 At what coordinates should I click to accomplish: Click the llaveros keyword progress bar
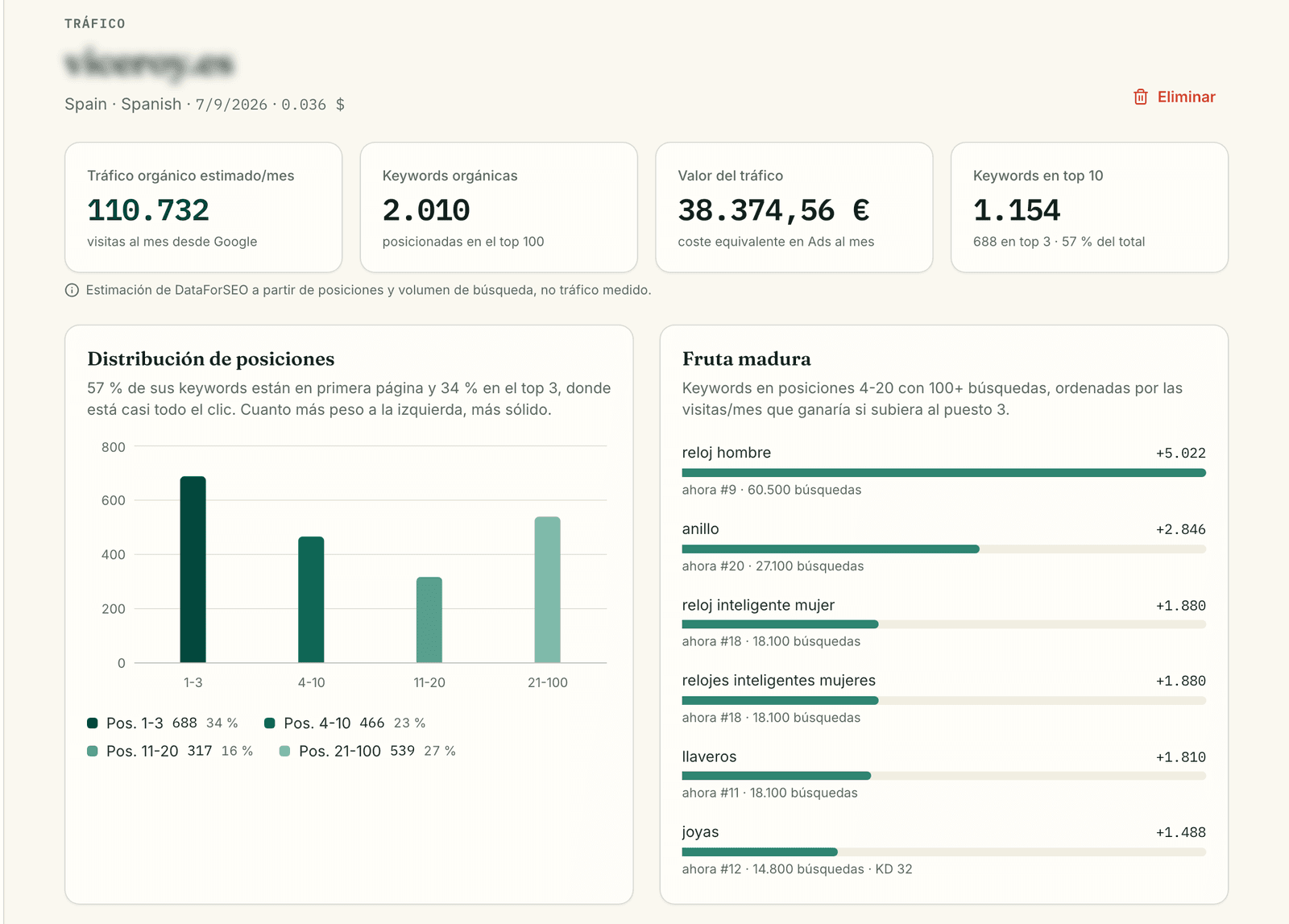point(943,776)
